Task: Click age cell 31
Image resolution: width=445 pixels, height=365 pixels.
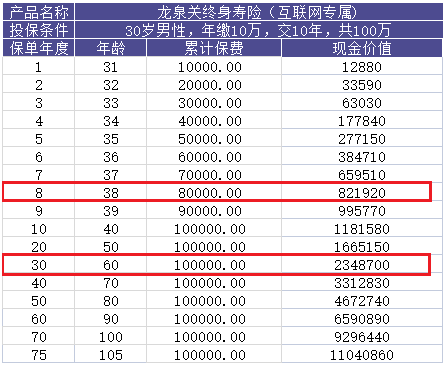Action: tap(111, 67)
